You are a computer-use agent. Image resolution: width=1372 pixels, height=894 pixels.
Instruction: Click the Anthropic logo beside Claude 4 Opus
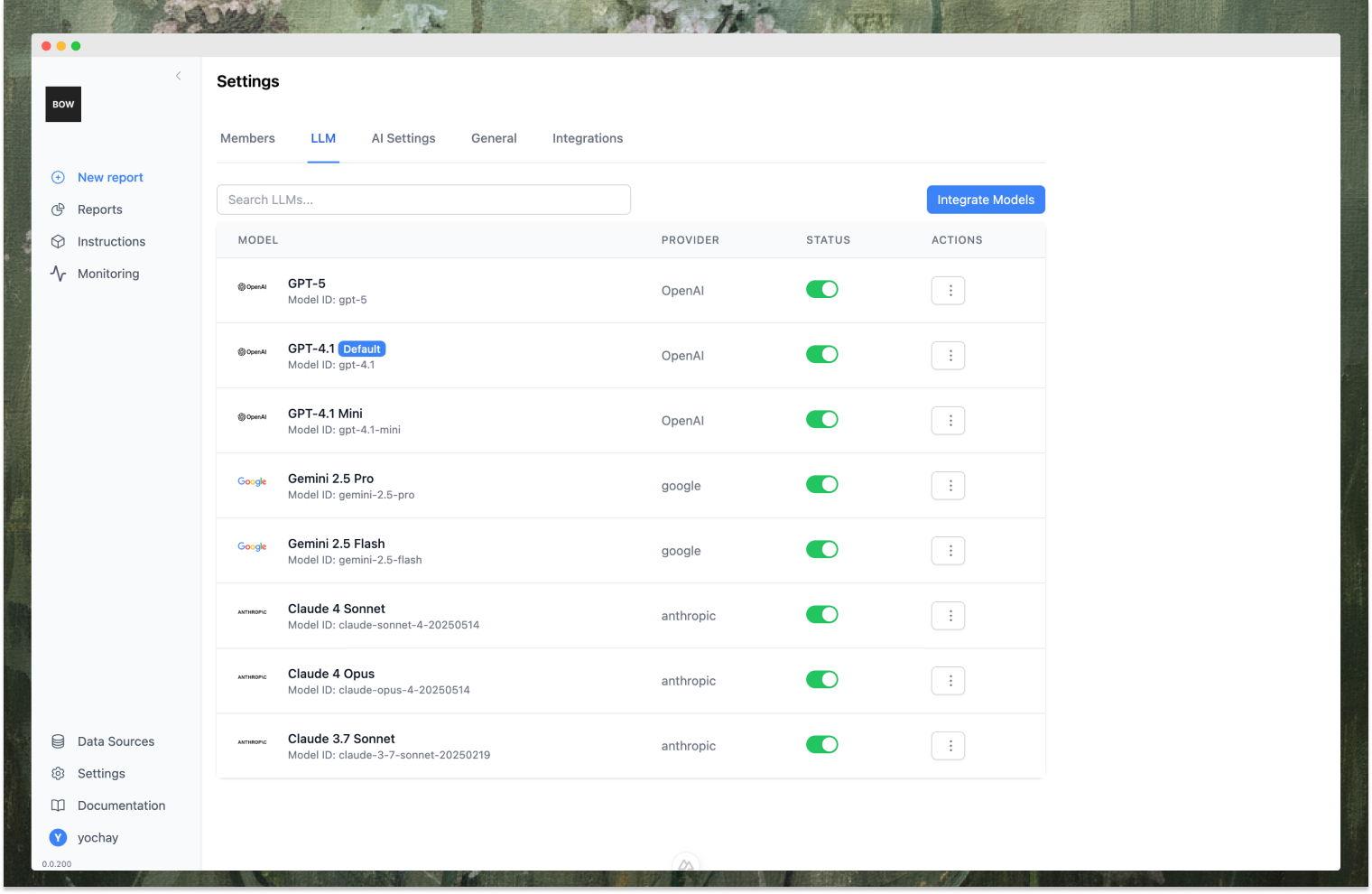coord(252,677)
